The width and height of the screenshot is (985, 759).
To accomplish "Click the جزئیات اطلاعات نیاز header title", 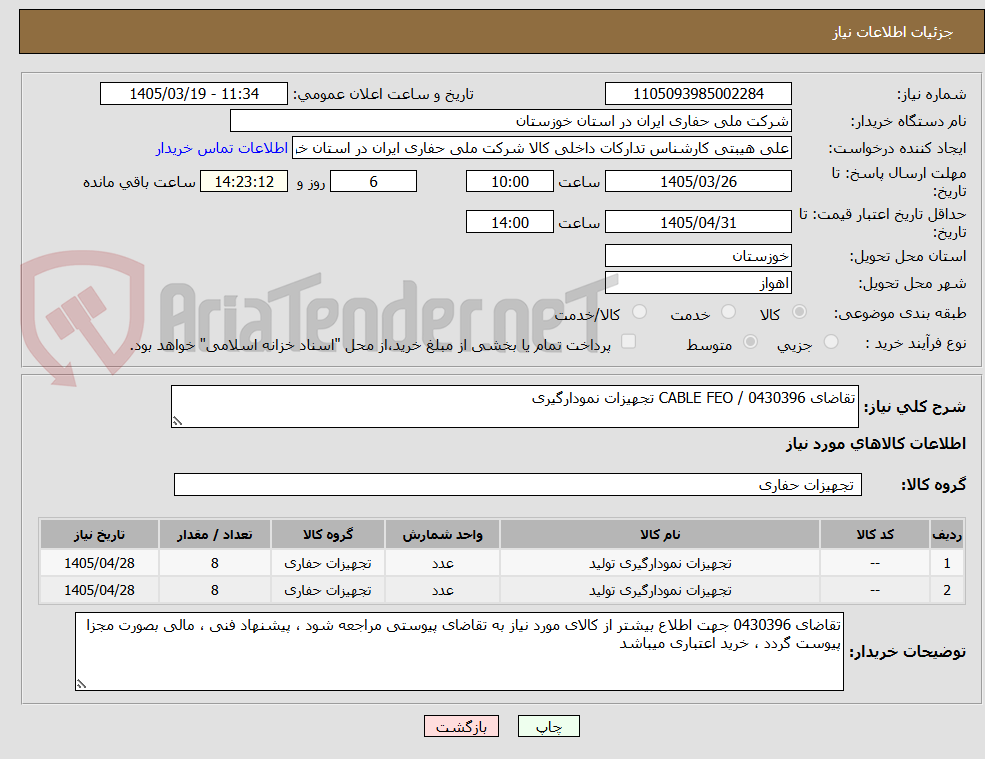I will tap(893, 32).
